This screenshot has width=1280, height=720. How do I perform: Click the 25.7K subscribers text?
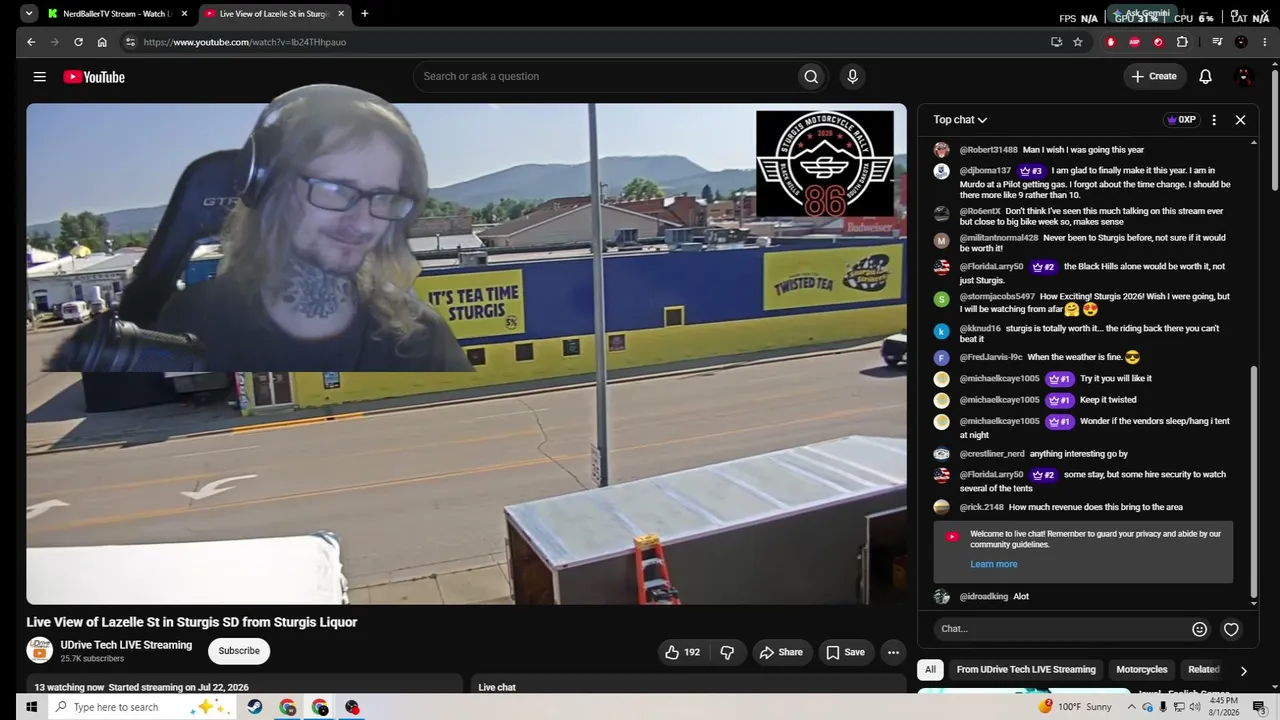(x=92, y=659)
